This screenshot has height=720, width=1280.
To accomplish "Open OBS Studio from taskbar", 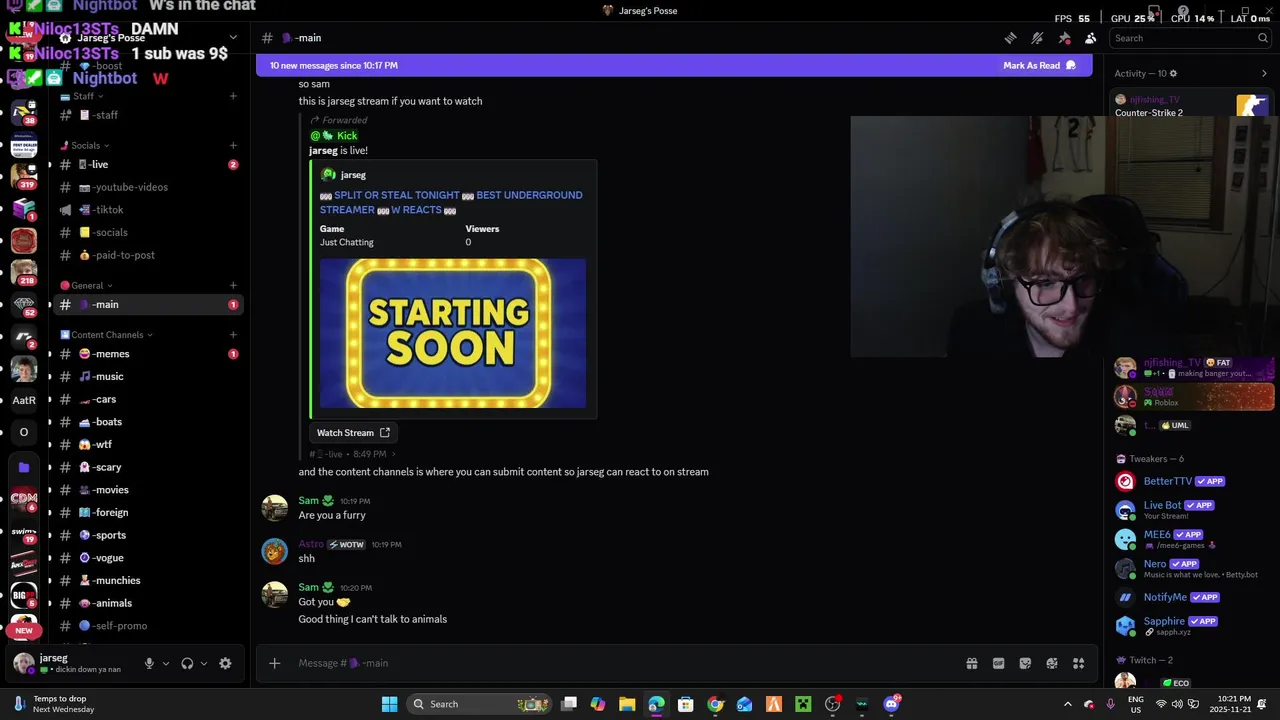I will (832, 704).
